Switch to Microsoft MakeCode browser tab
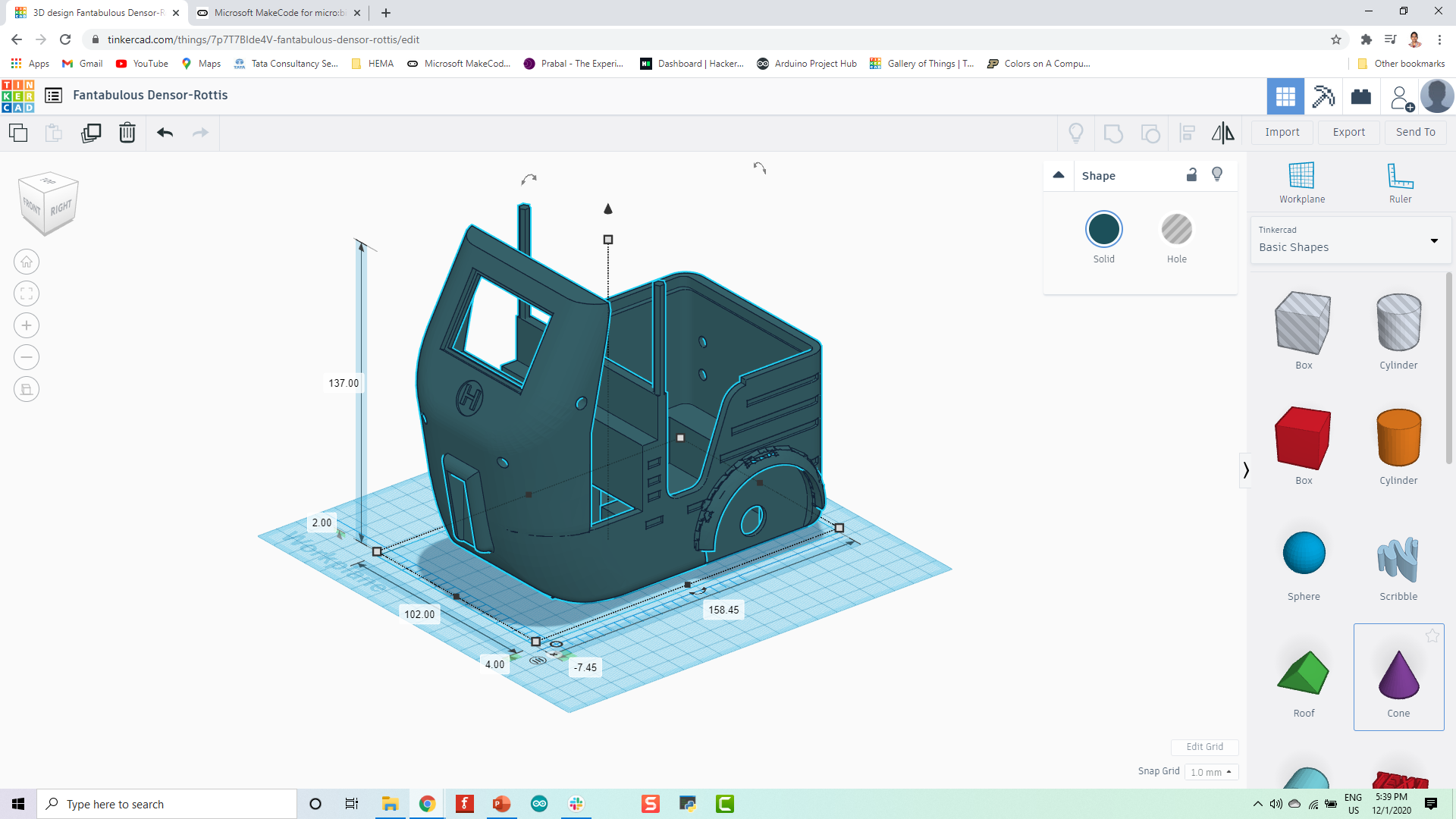 click(278, 13)
